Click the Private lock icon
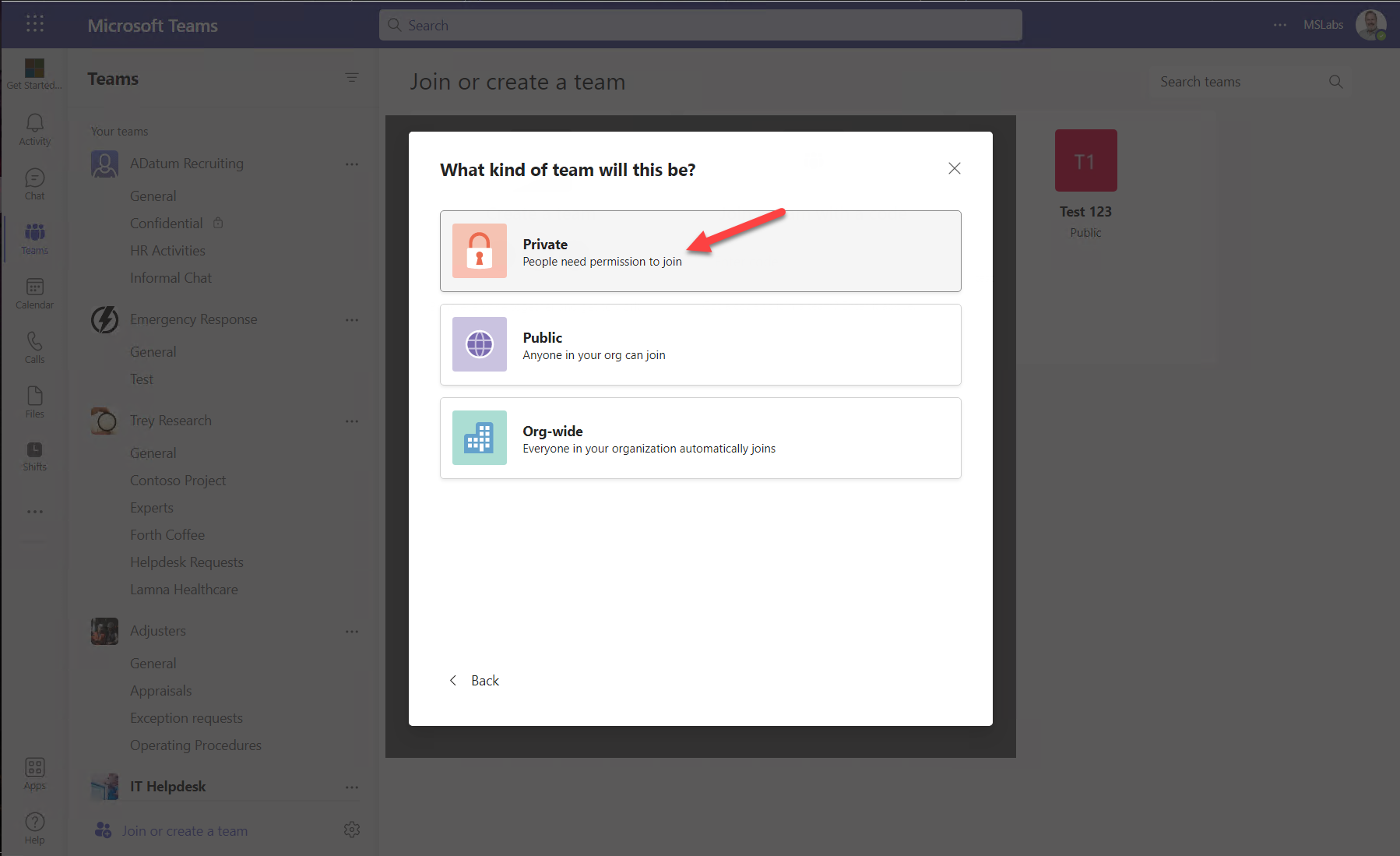The height and width of the screenshot is (856, 1400). point(480,251)
